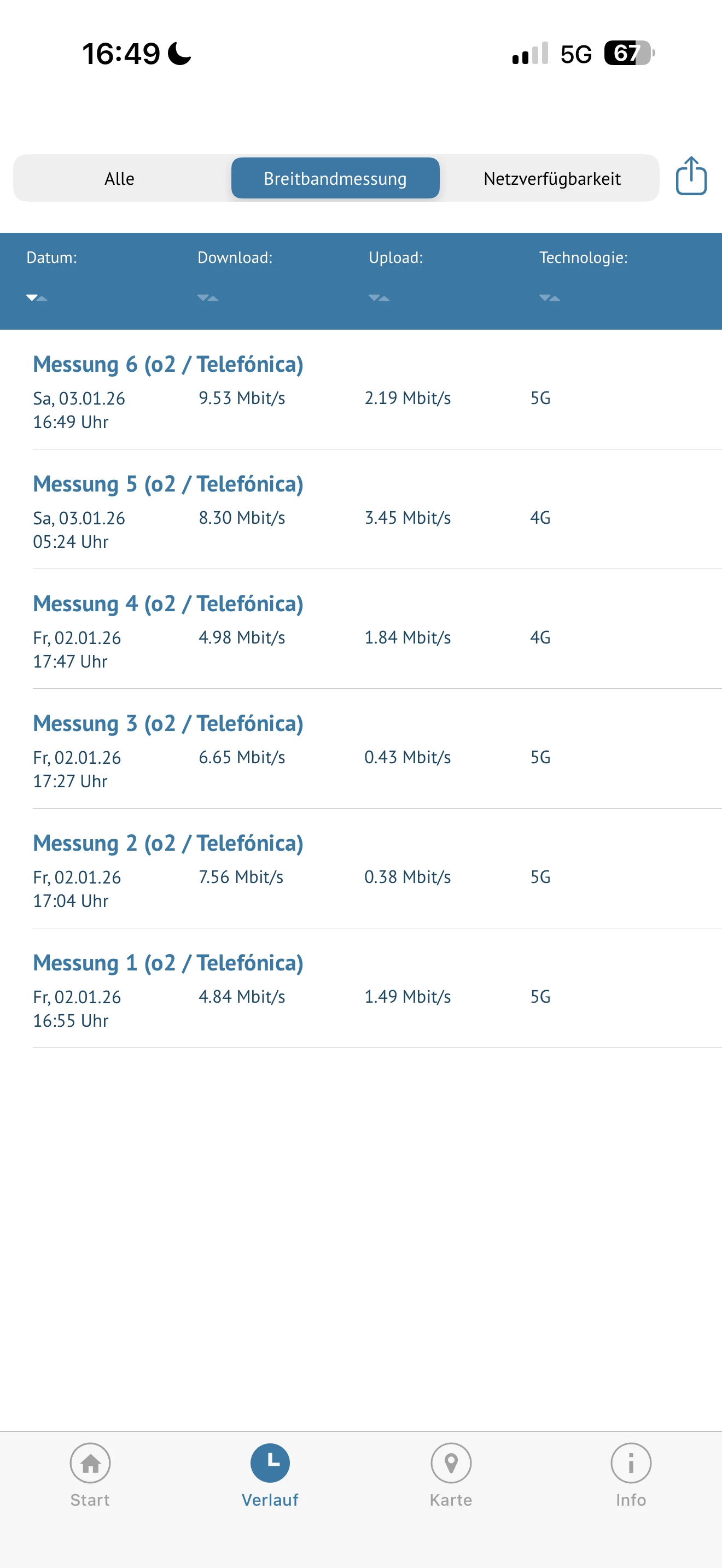Open the Info icon tab
The width and height of the screenshot is (722, 1568).
pyautogui.click(x=631, y=1462)
